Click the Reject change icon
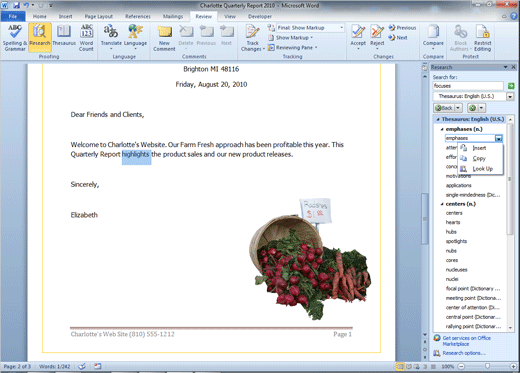 tap(377, 37)
